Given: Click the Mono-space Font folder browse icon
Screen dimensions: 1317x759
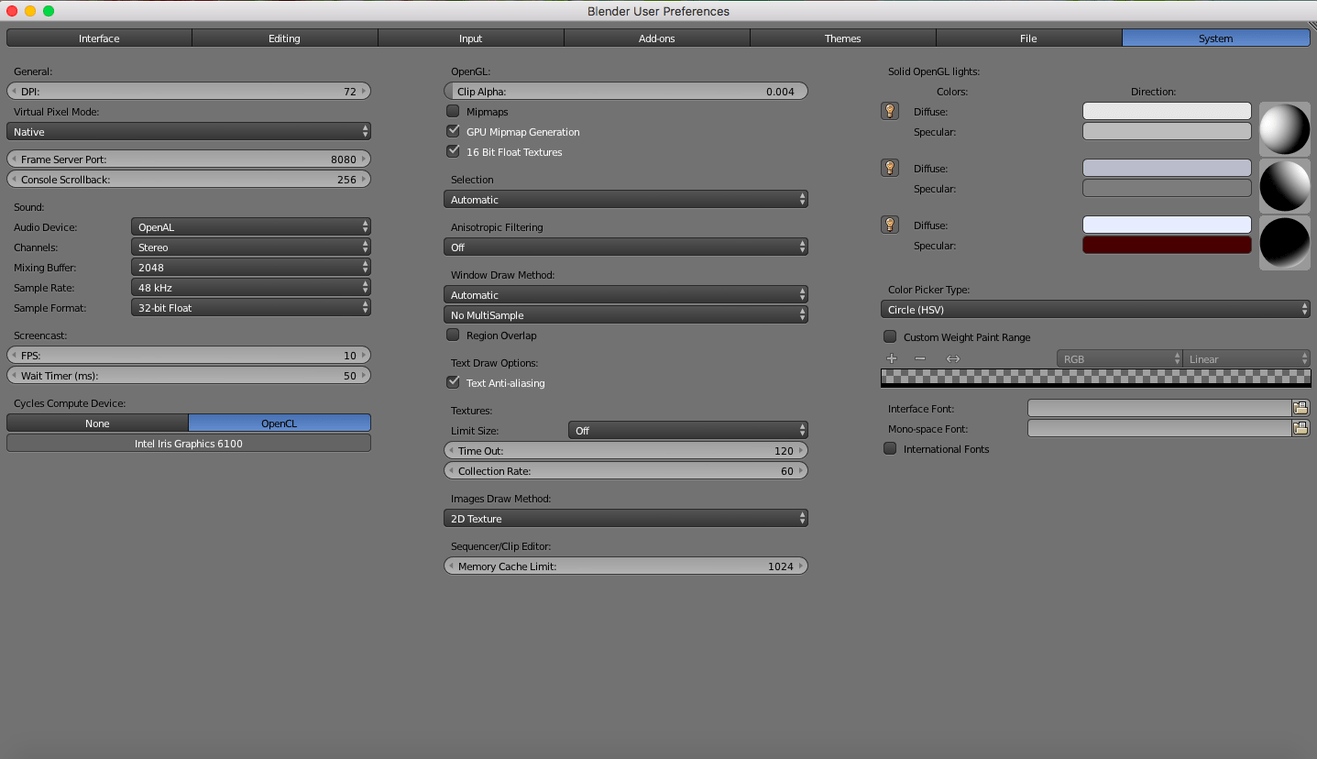Looking at the screenshot, I should pyautogui.click(x=1300, y=428).
